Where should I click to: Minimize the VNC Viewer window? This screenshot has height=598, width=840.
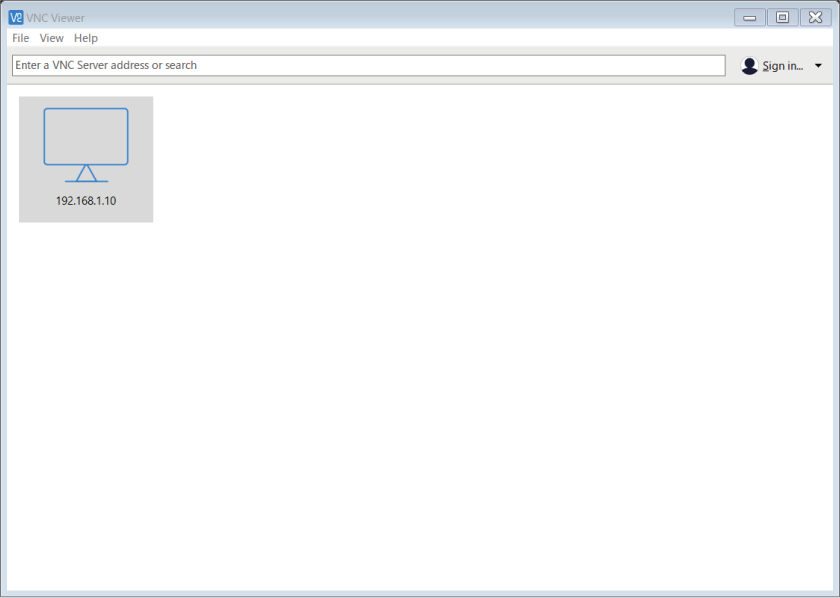pos(749,18)
